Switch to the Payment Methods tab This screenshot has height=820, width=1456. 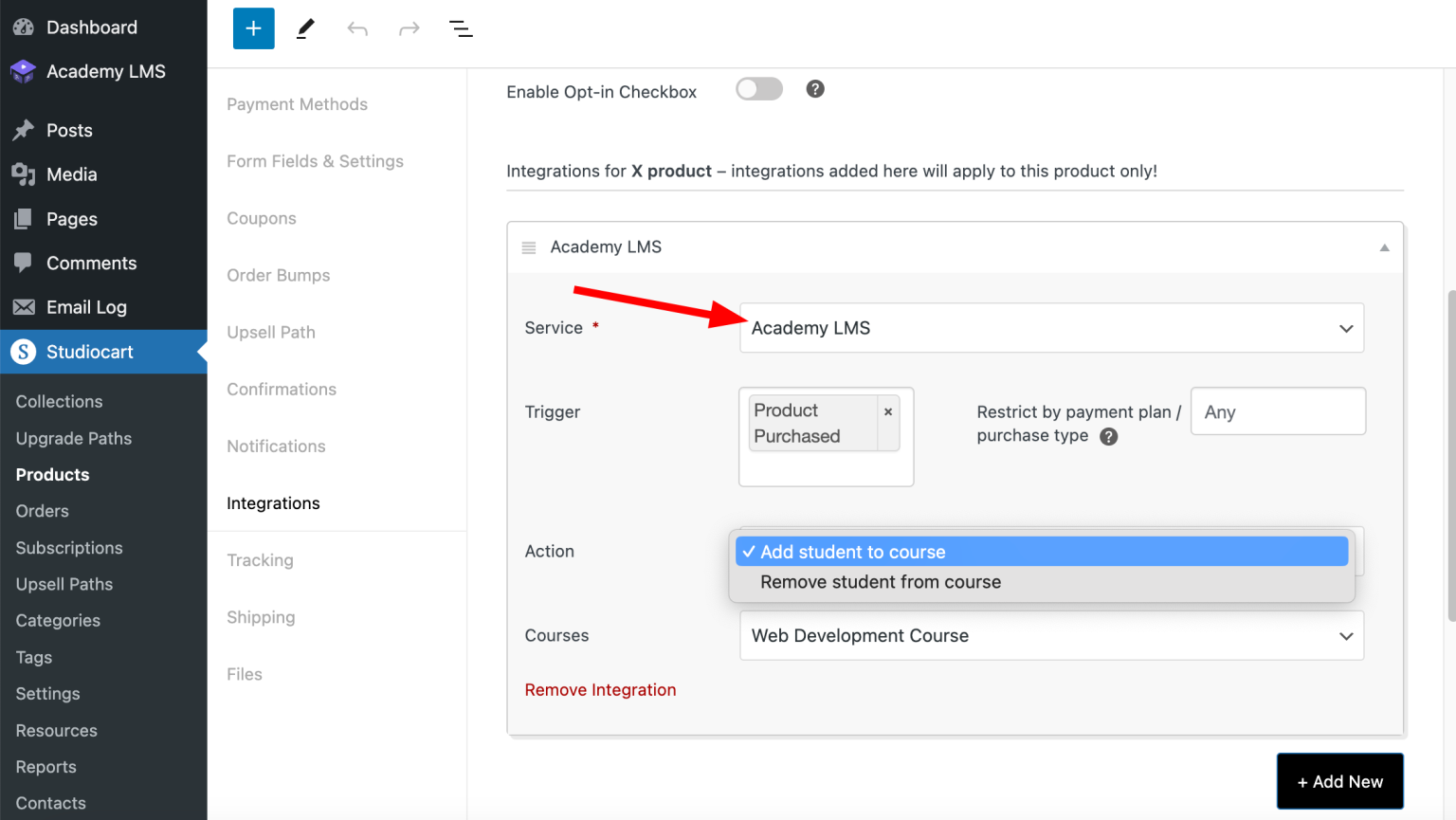tap(297, 104)
